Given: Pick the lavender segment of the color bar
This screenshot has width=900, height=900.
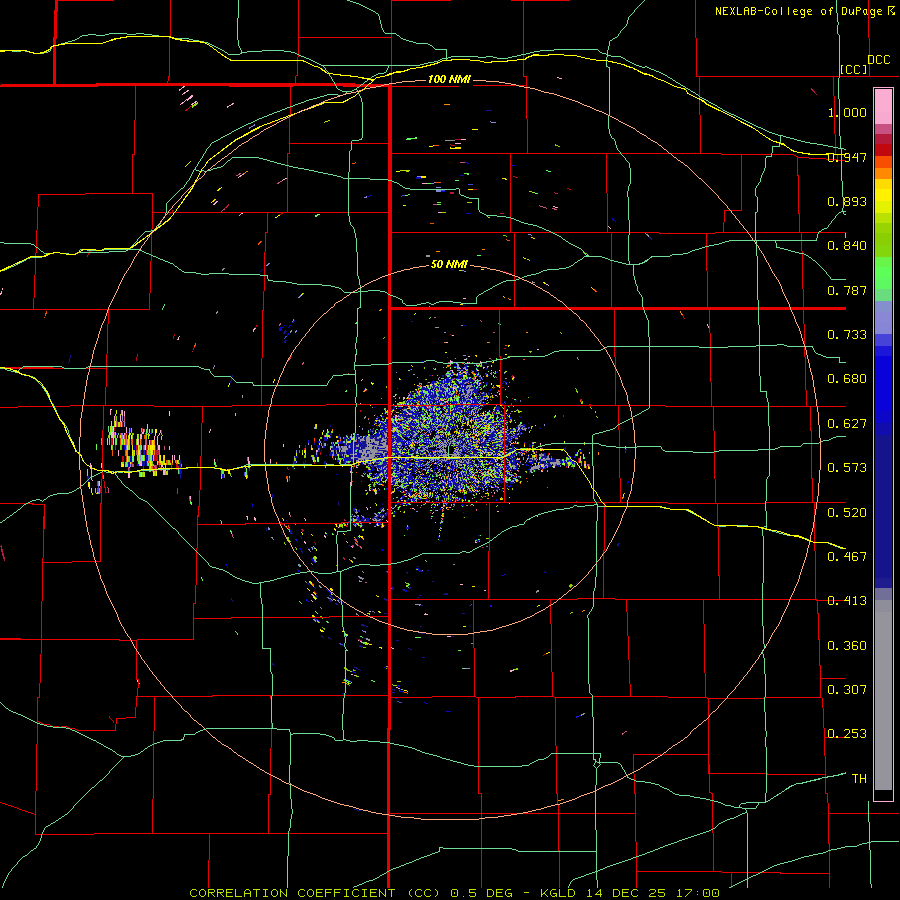Looking at the screenshot, I should [x=883, y=317].
